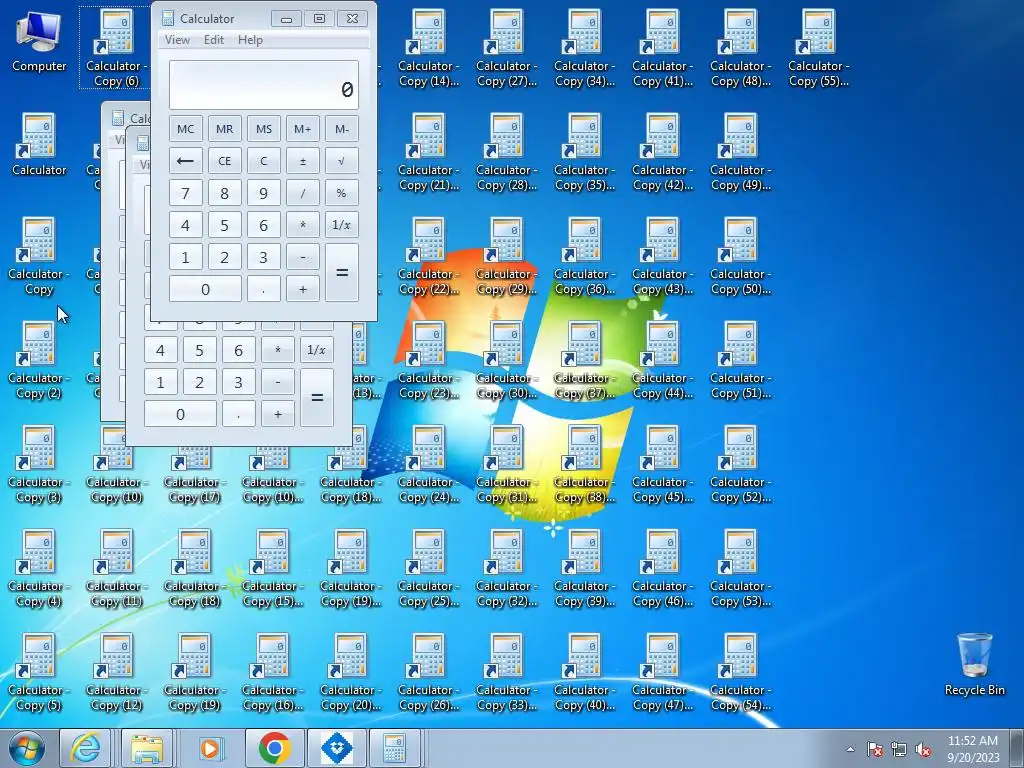Launch Windows Media Player from the taskbar
Image resolution: width=1024 pixels, height=768 pixels.
point(210,748)
